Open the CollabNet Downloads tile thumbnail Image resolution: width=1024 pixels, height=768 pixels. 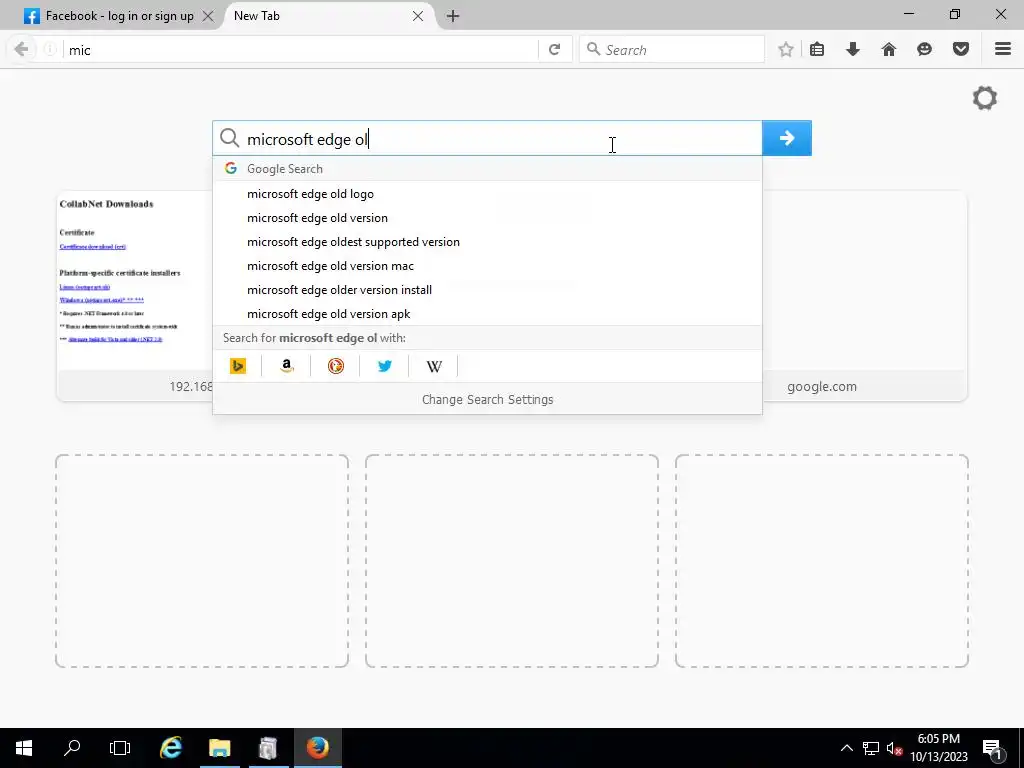tap(135, 281)
